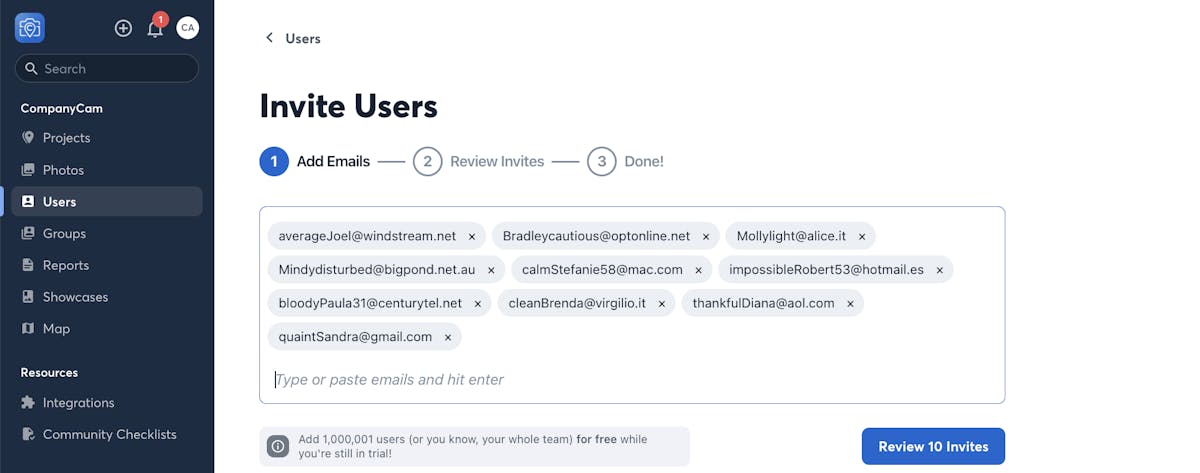The image size is (1200, 473).
Task: Click the Review 10 Invites button
Action: click(x=933, y=446)
